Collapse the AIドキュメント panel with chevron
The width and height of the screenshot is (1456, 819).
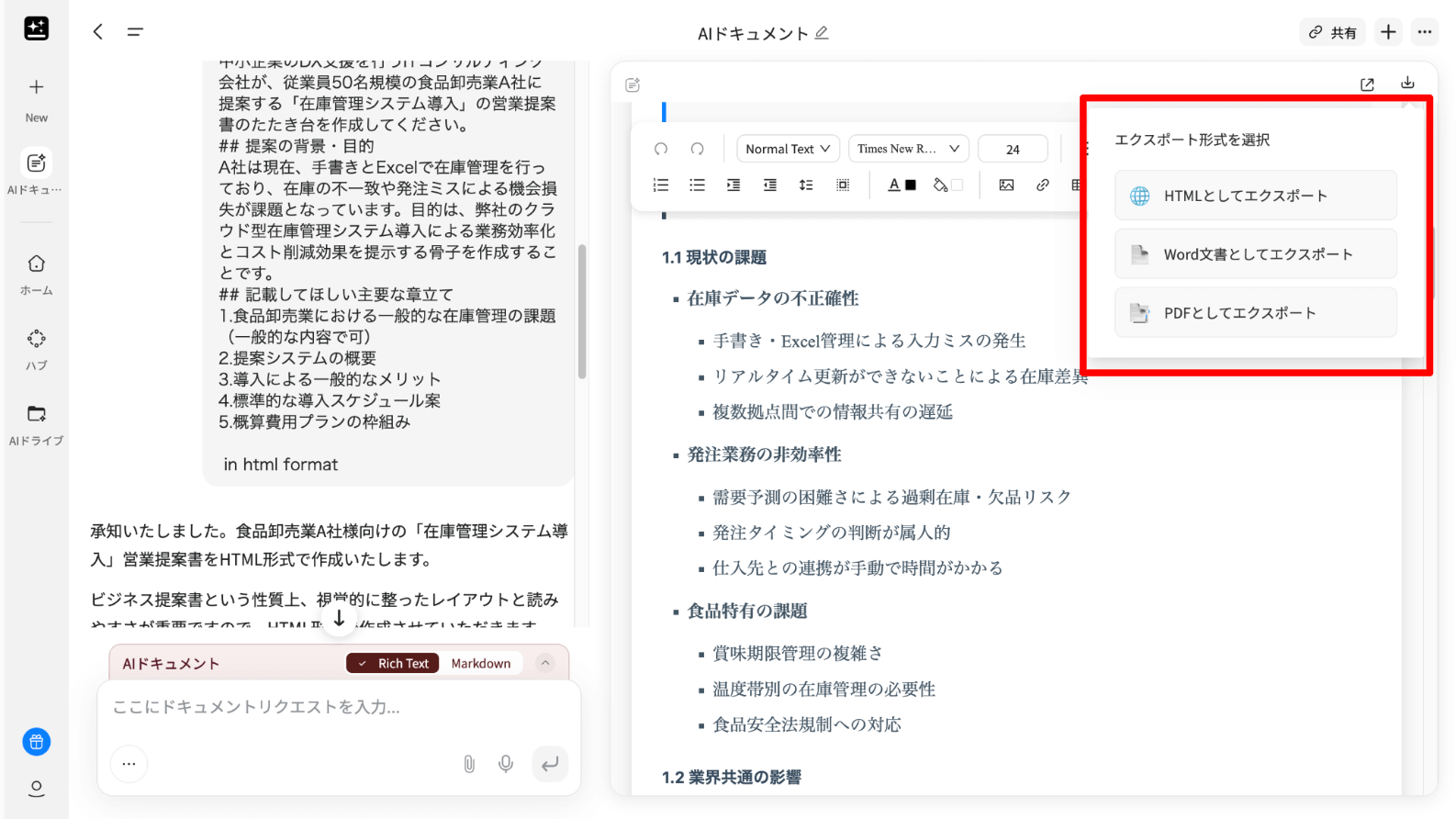click(545, 663)
